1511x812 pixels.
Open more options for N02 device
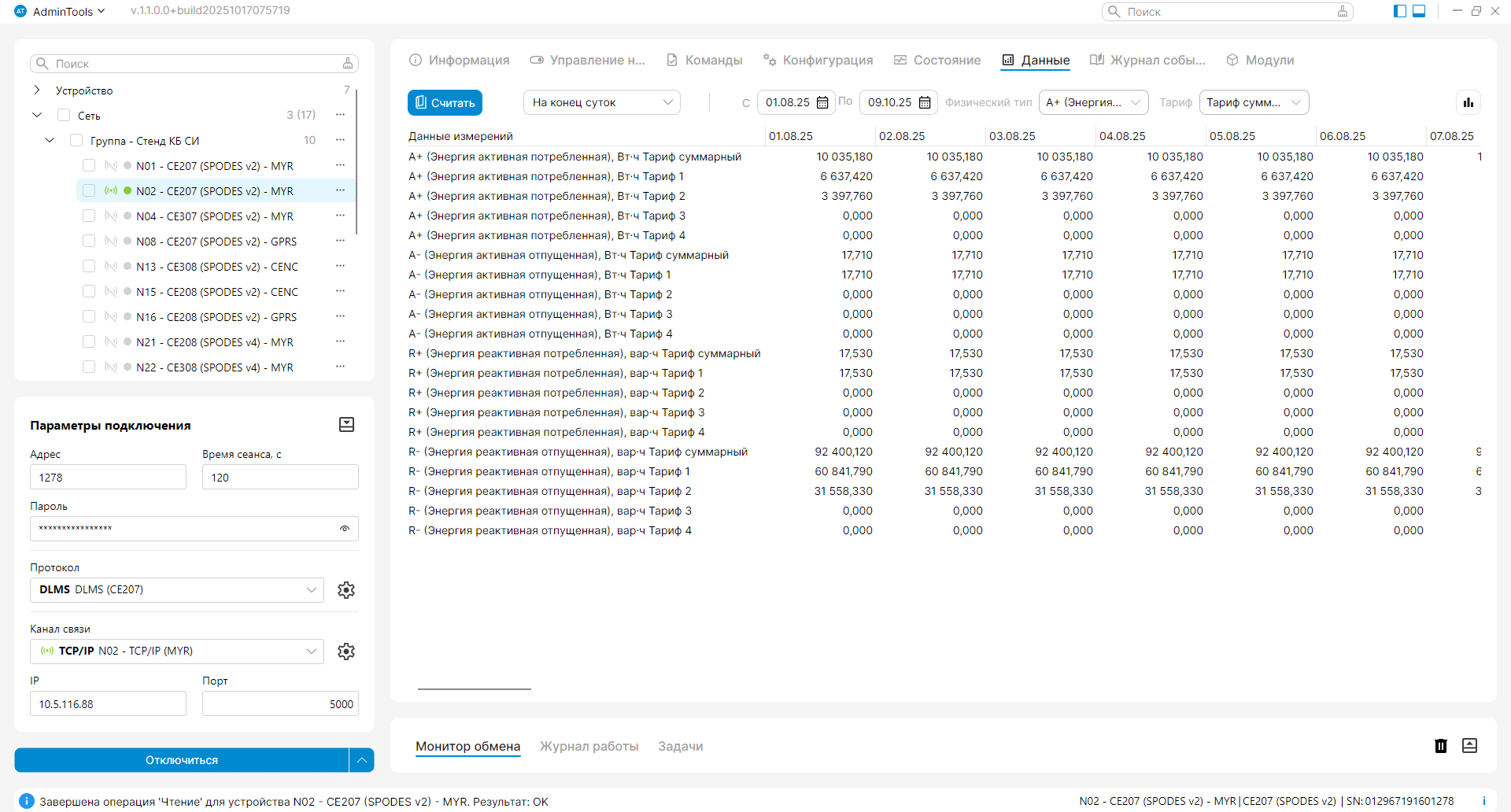[340, 190]
